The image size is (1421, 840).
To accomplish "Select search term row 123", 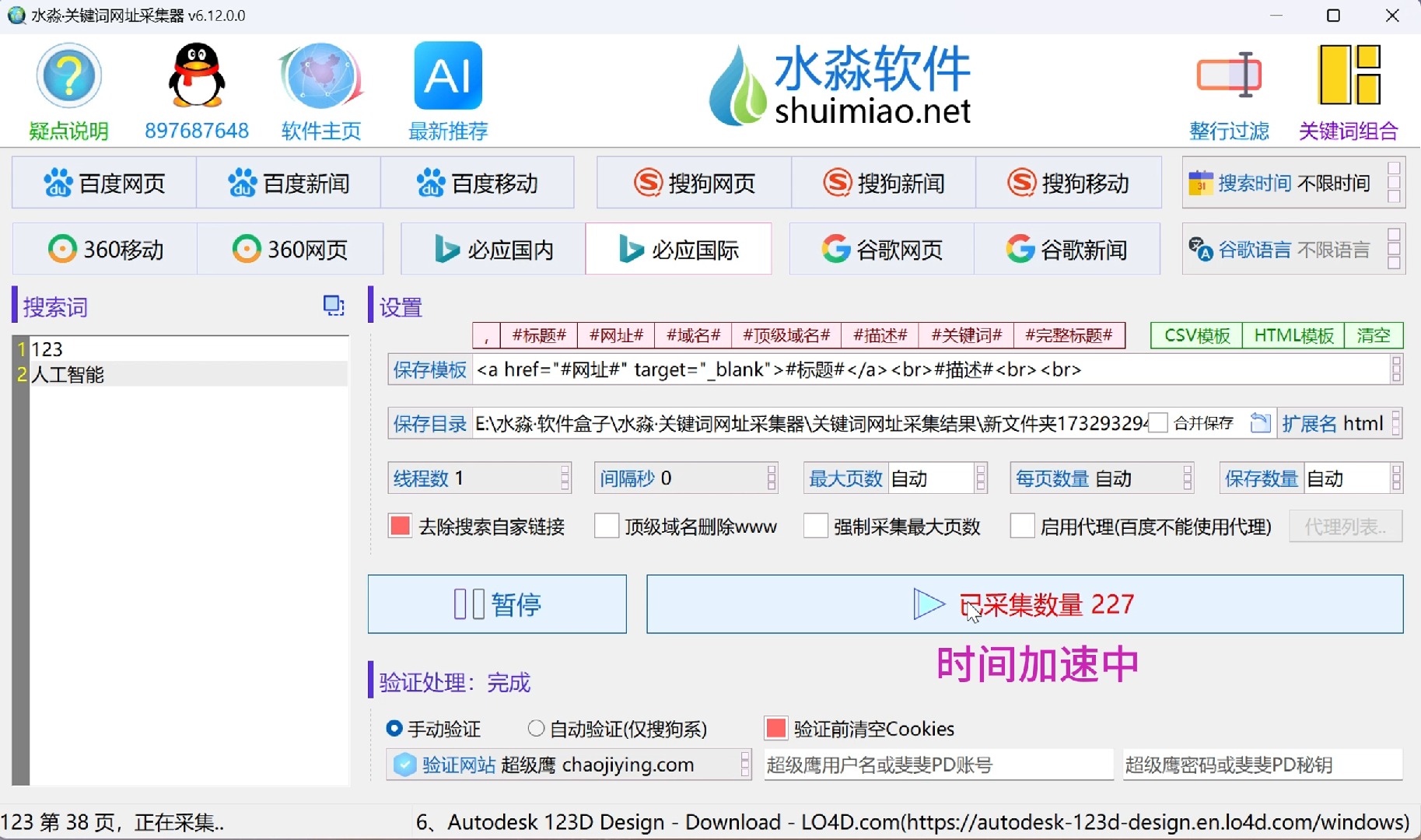I will [x=189, y=349].
